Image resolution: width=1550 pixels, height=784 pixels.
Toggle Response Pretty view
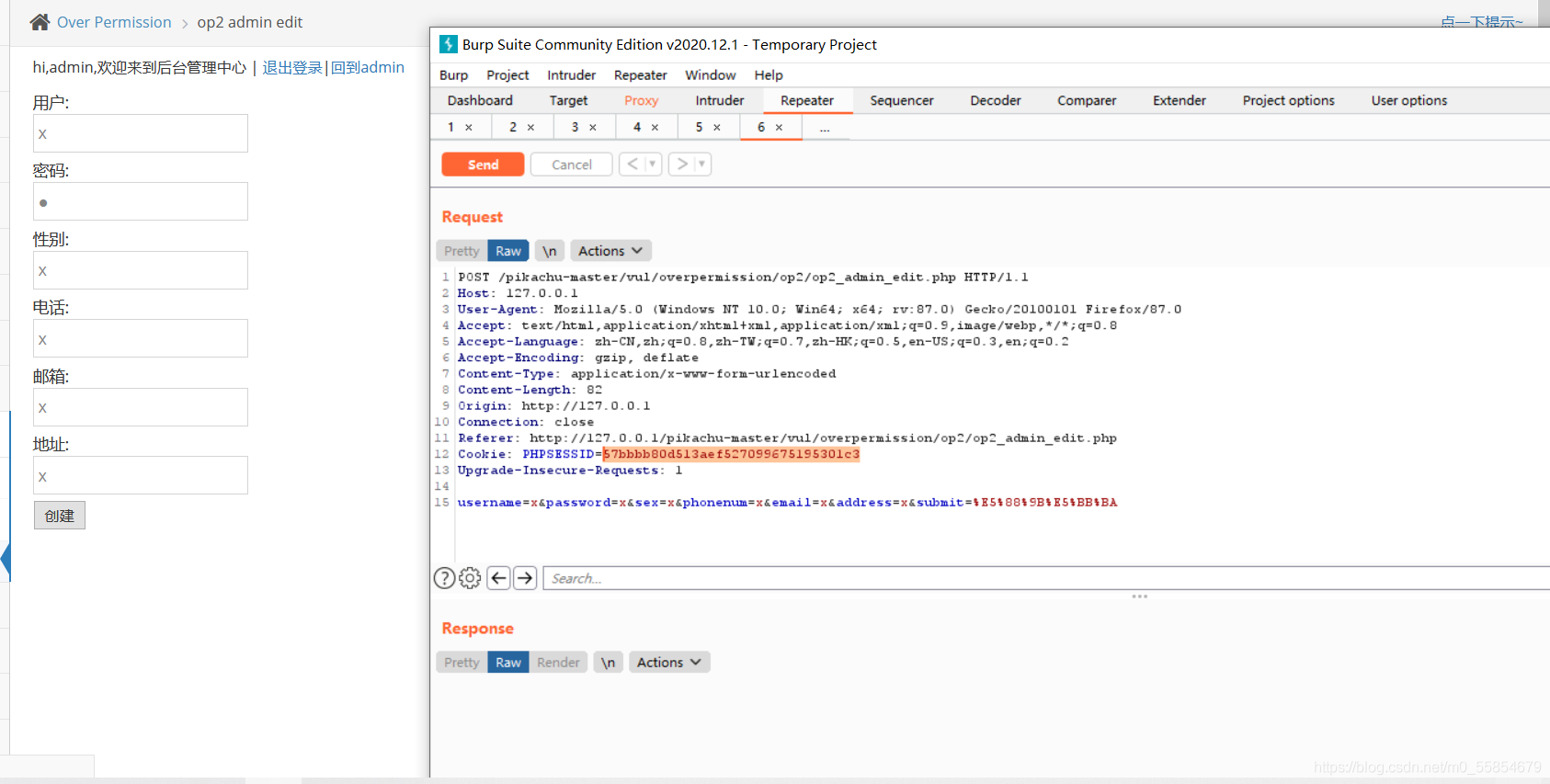click(x=462, y=663)
